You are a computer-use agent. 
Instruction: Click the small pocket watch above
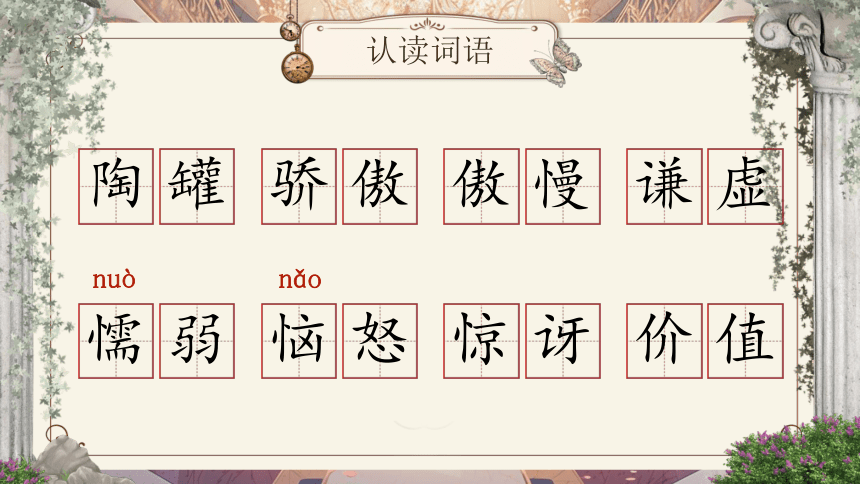[290, 29]
